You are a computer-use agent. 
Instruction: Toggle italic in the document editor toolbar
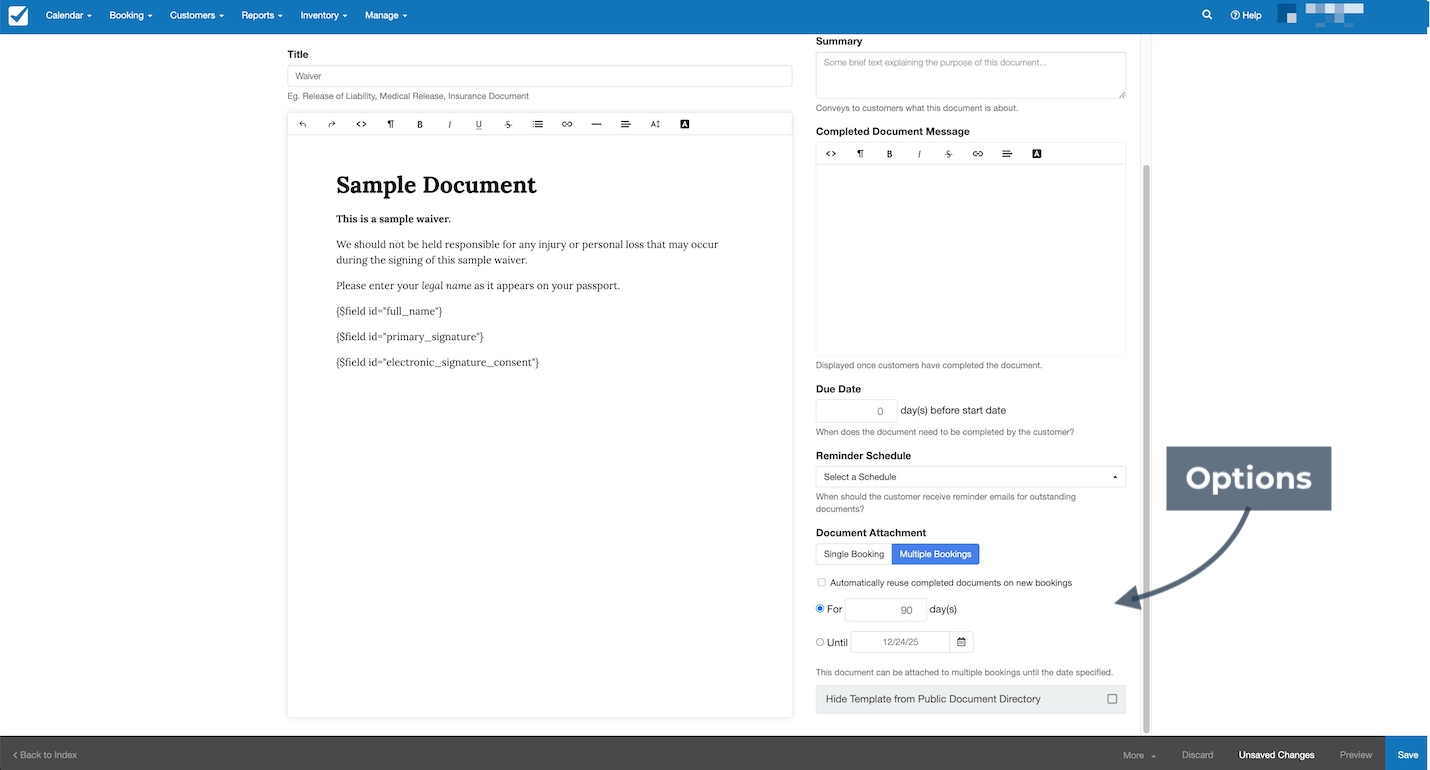450,124
